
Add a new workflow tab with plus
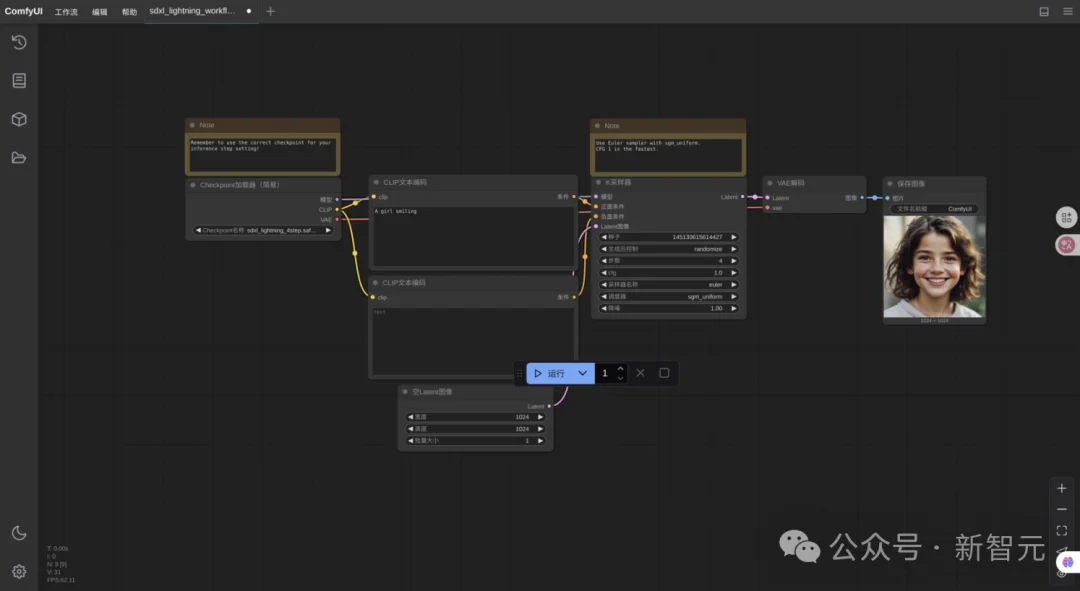[x=271, y=11]
